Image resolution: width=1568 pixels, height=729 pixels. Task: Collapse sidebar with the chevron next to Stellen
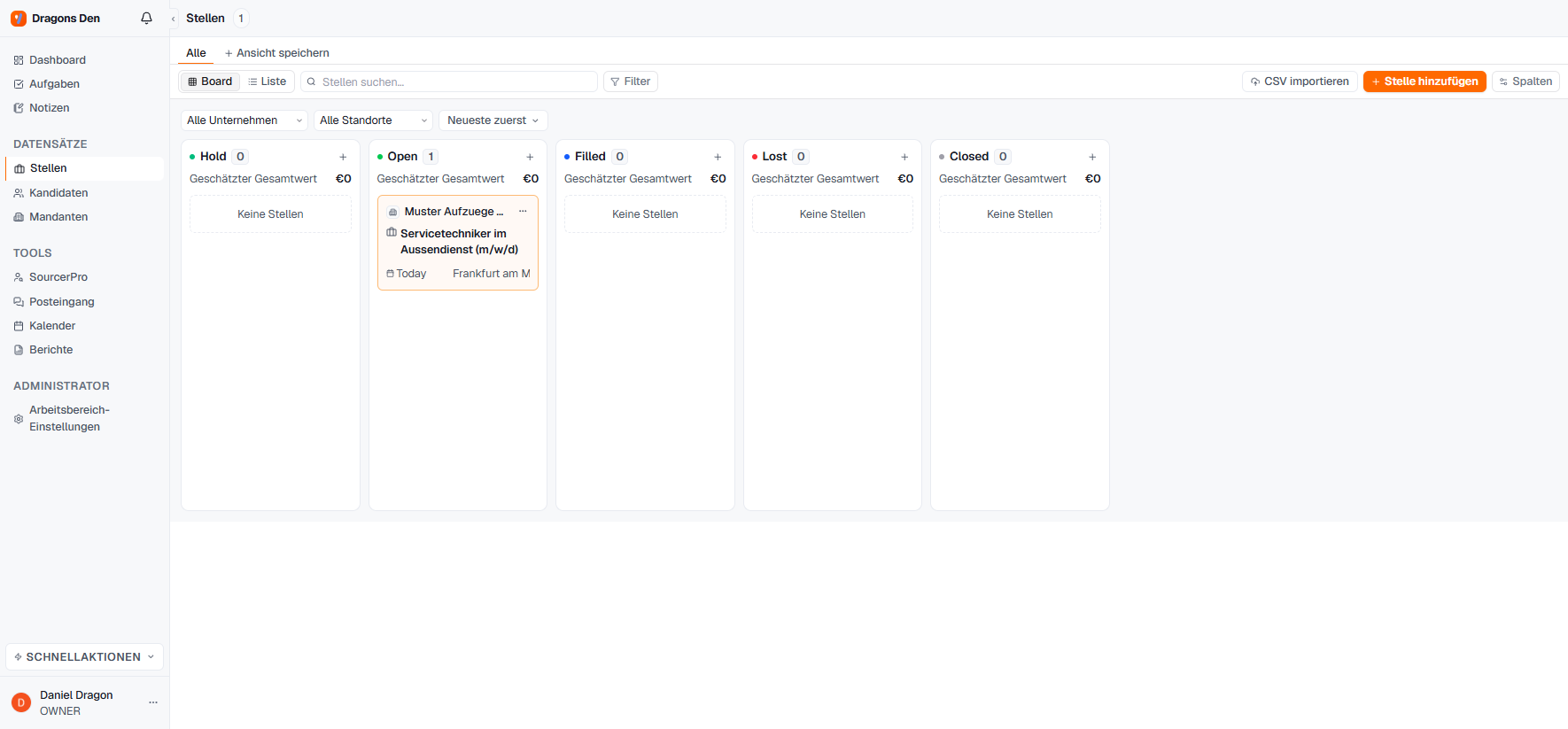click(174, 19)
